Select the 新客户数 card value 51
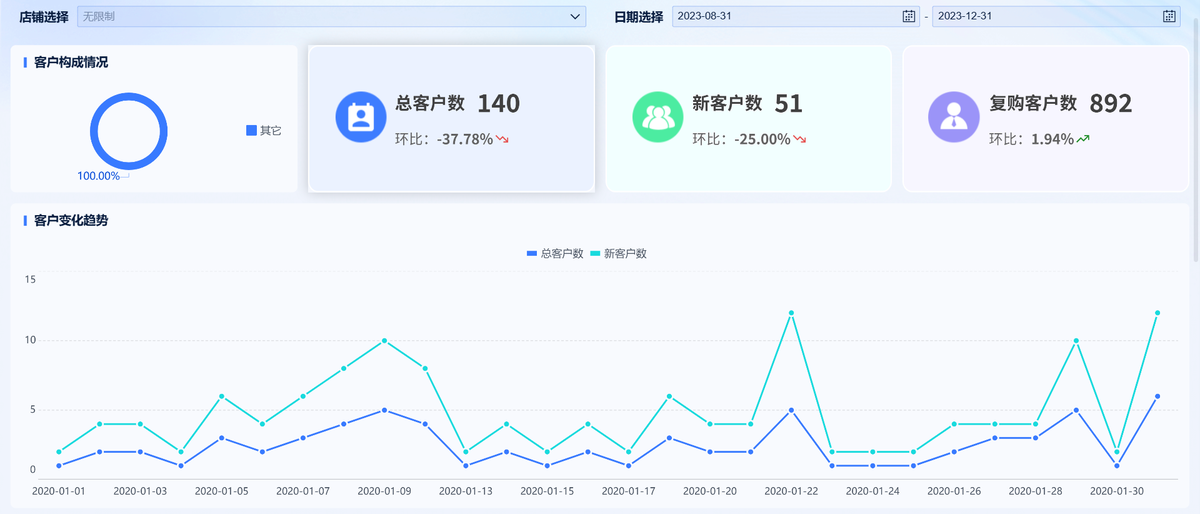This screenshot has height=514, width=1200. click(x=788, y=103)
